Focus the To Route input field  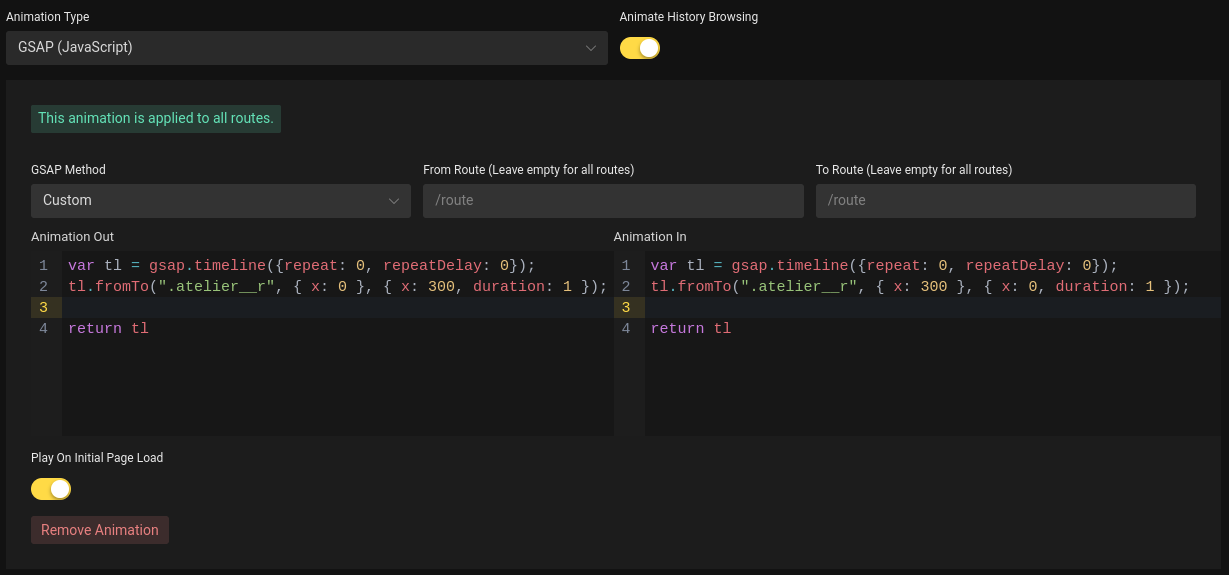click(x=1006, y=200)
